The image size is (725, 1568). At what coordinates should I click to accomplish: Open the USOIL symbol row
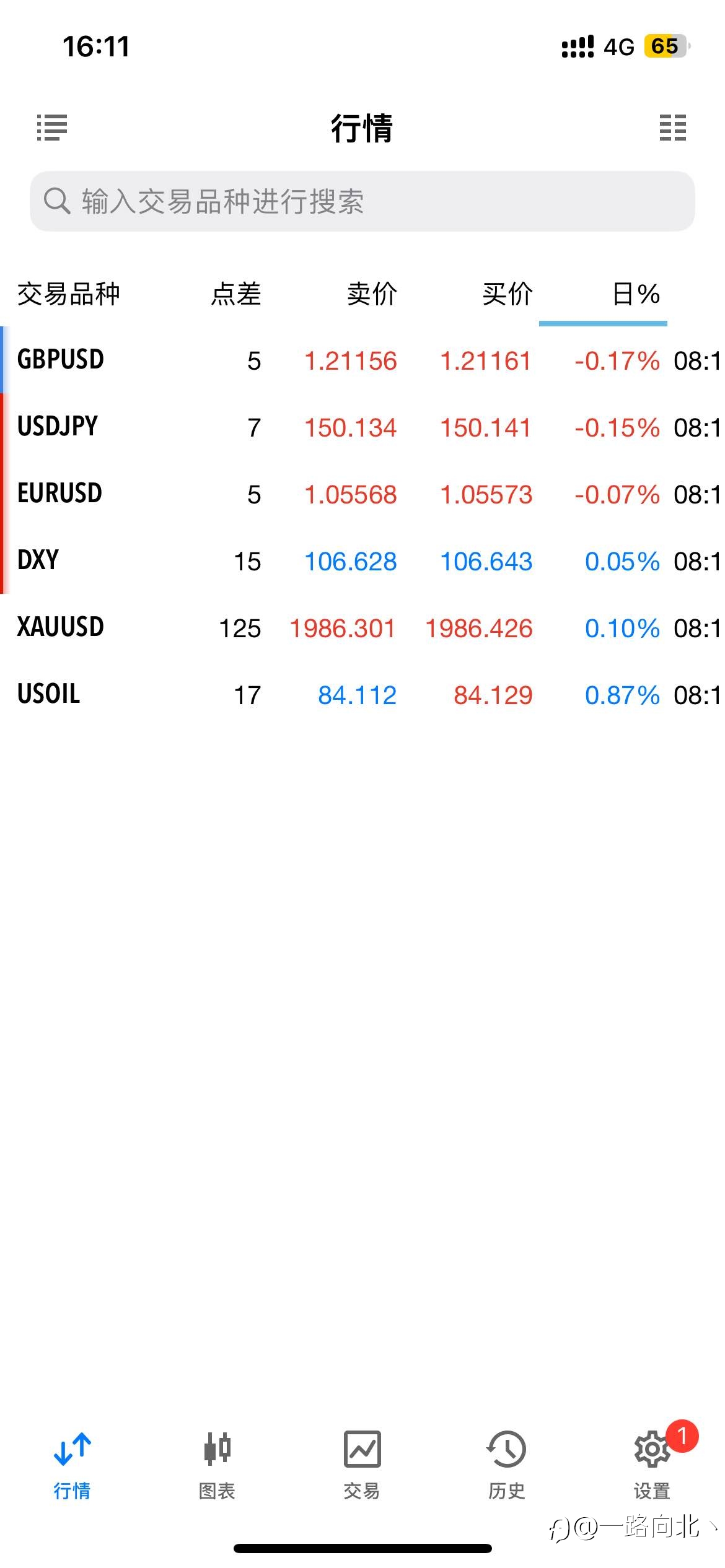pyautogui.click(x=362, y=694)
